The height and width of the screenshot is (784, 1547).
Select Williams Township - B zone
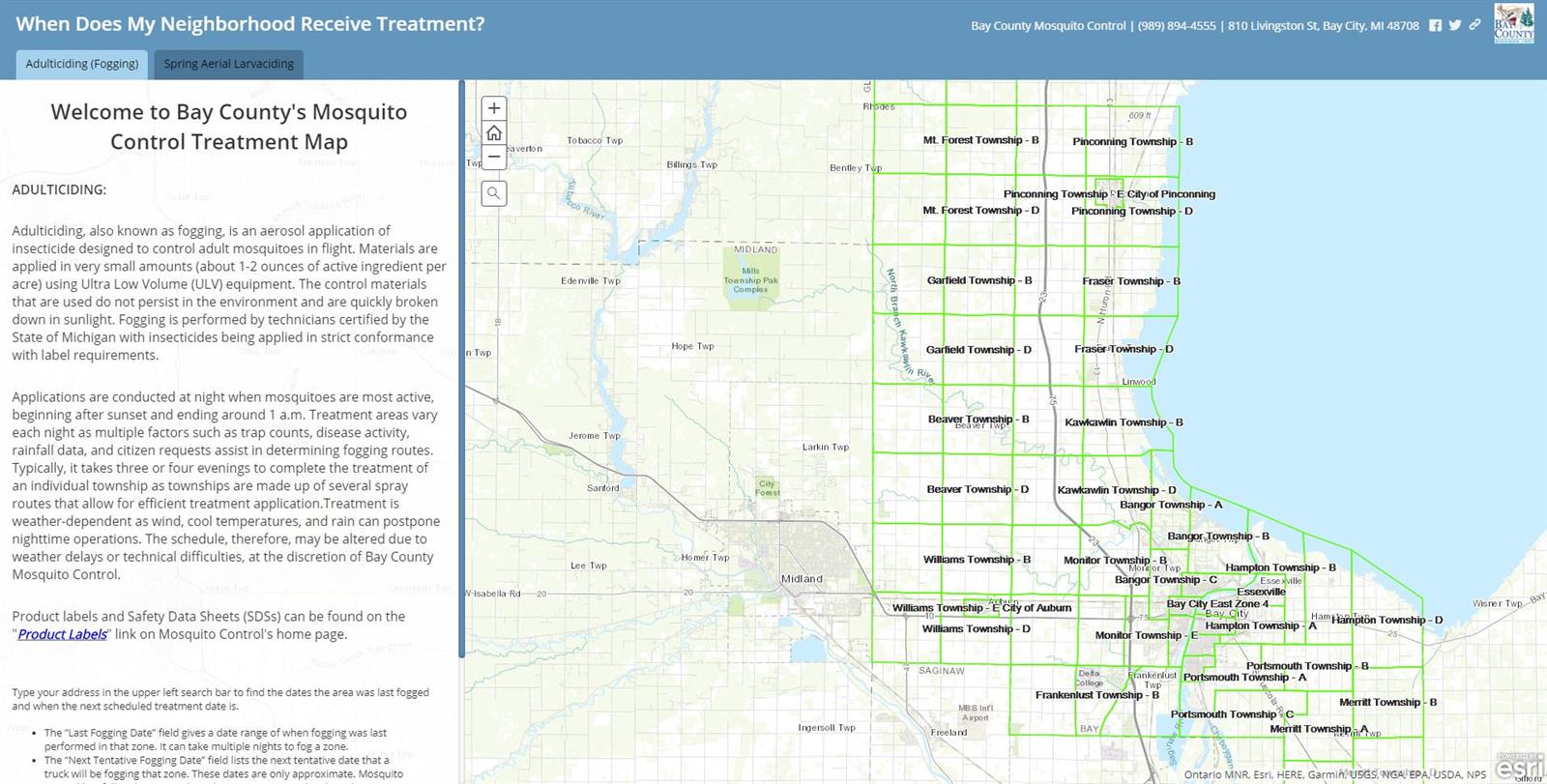tap(977, 559)
